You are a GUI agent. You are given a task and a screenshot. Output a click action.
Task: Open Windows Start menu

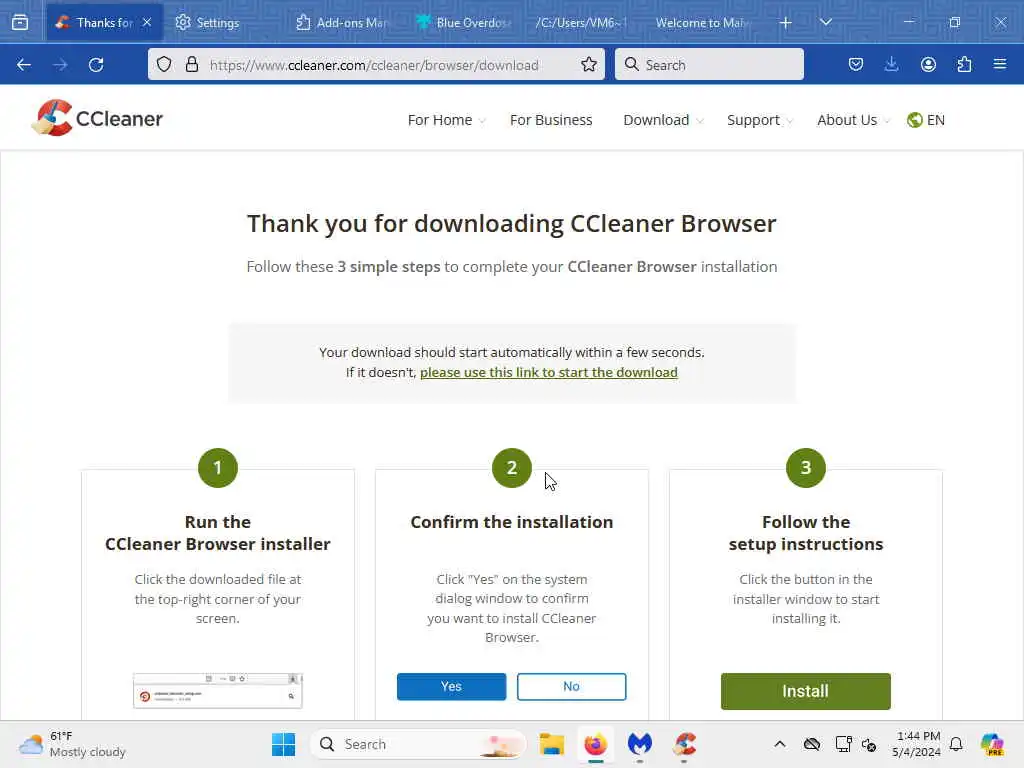point(283,744)
